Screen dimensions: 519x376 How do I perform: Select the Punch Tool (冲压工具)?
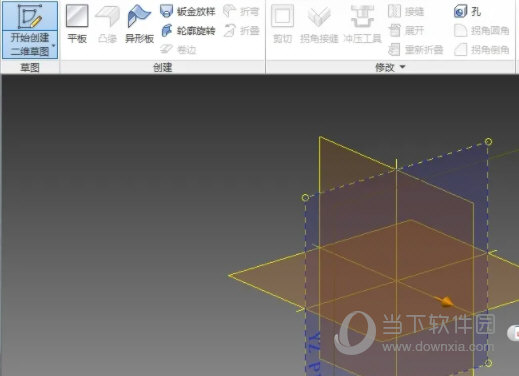[362, 25]
